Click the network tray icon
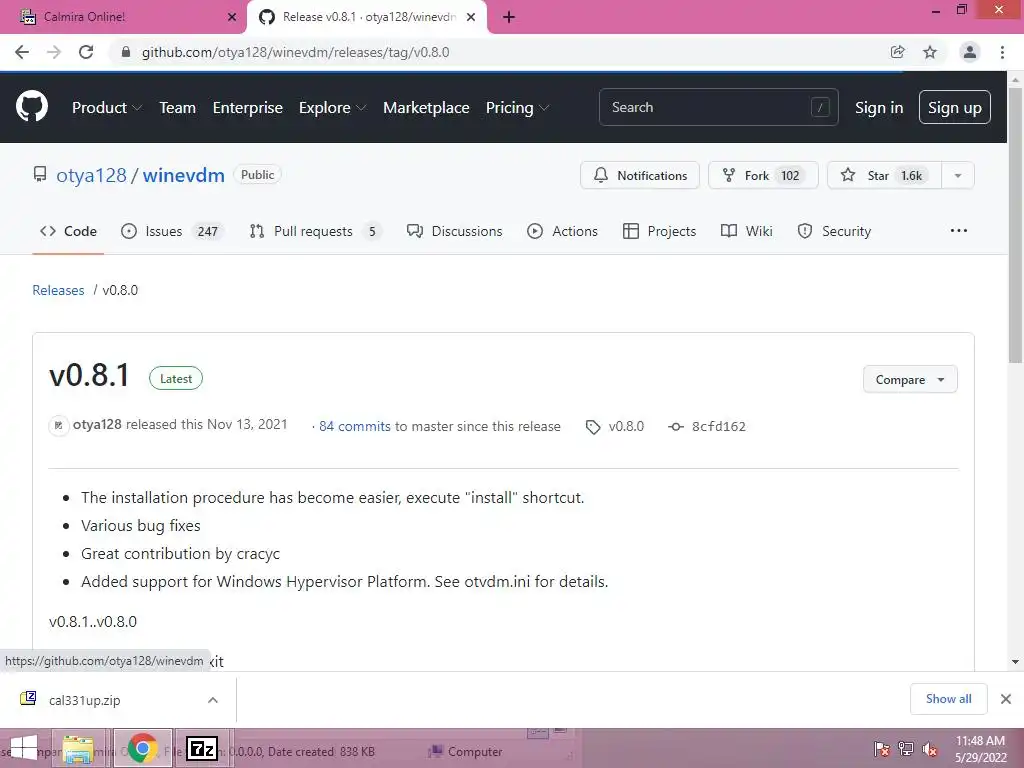Image resolution: width=1024 pixels, height=768 pixels. click(906, 749)
